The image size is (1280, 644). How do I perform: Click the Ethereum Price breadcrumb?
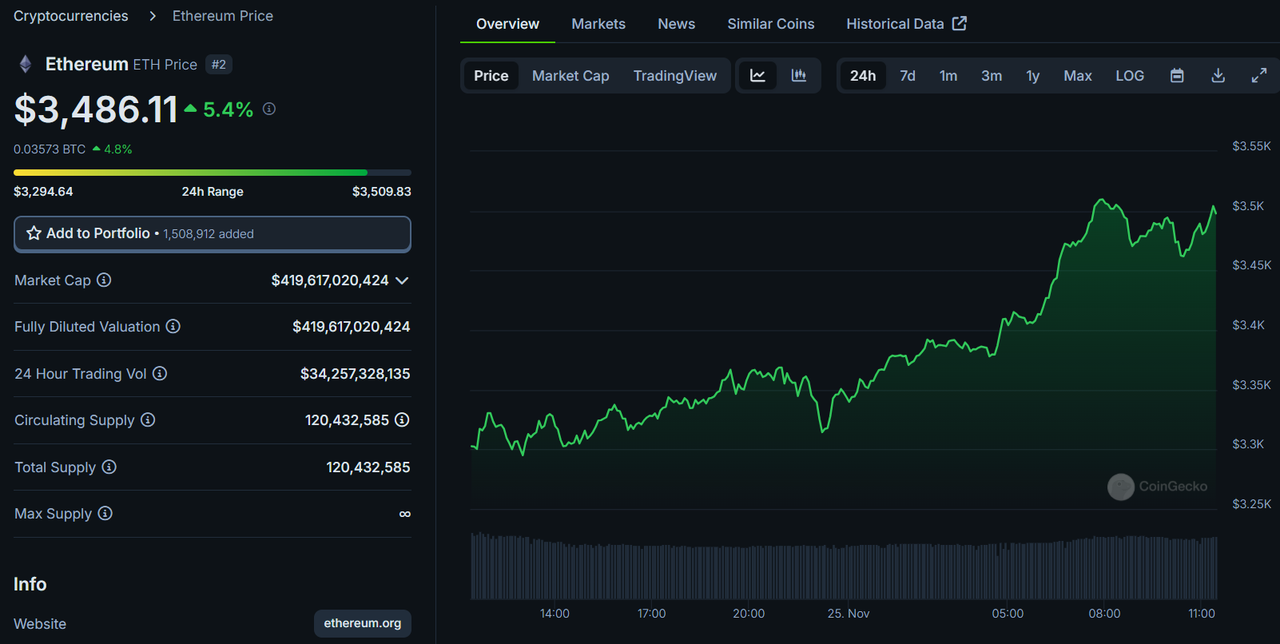(x=223, y=16)
